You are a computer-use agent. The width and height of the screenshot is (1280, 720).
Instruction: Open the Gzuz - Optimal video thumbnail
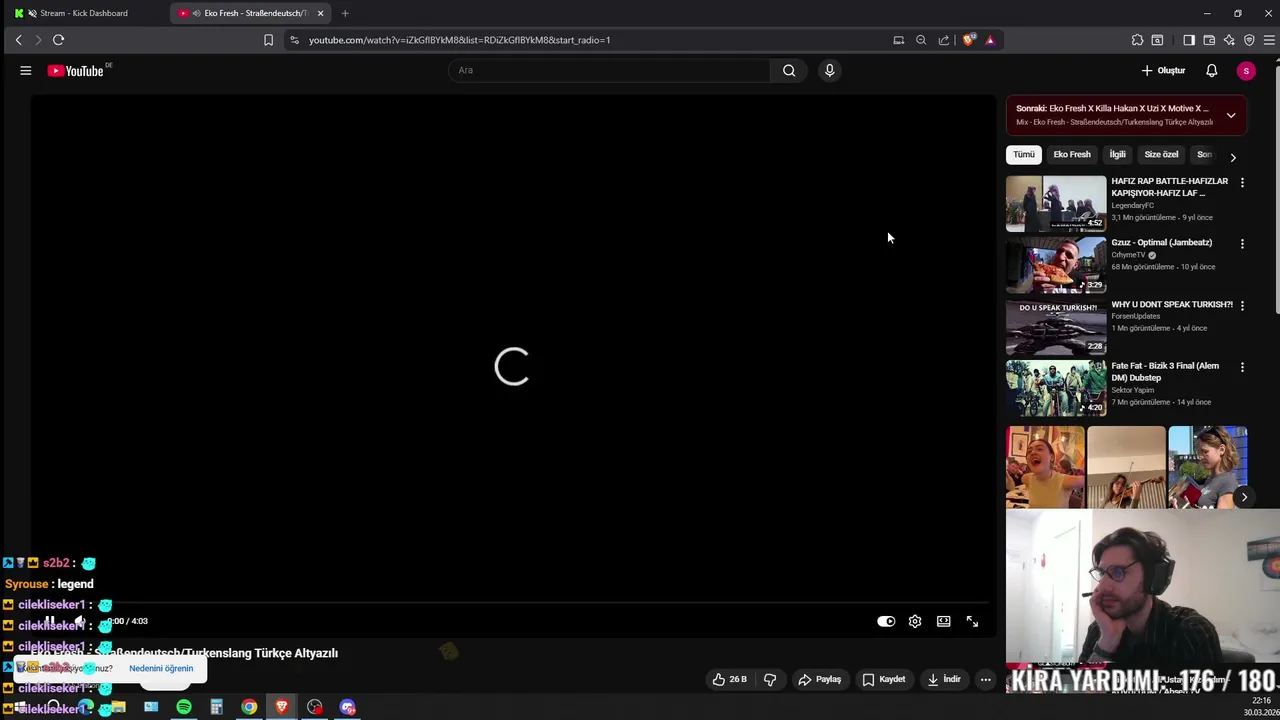pyautogui.click(x=1056, y=265)
